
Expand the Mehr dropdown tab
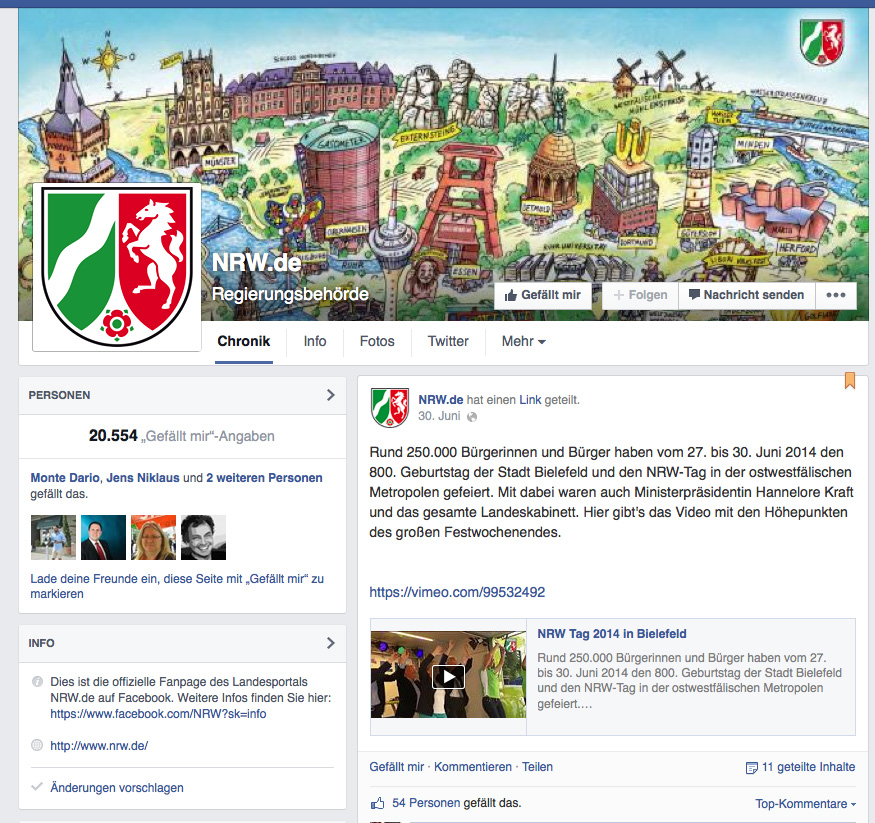pos(523,341)
